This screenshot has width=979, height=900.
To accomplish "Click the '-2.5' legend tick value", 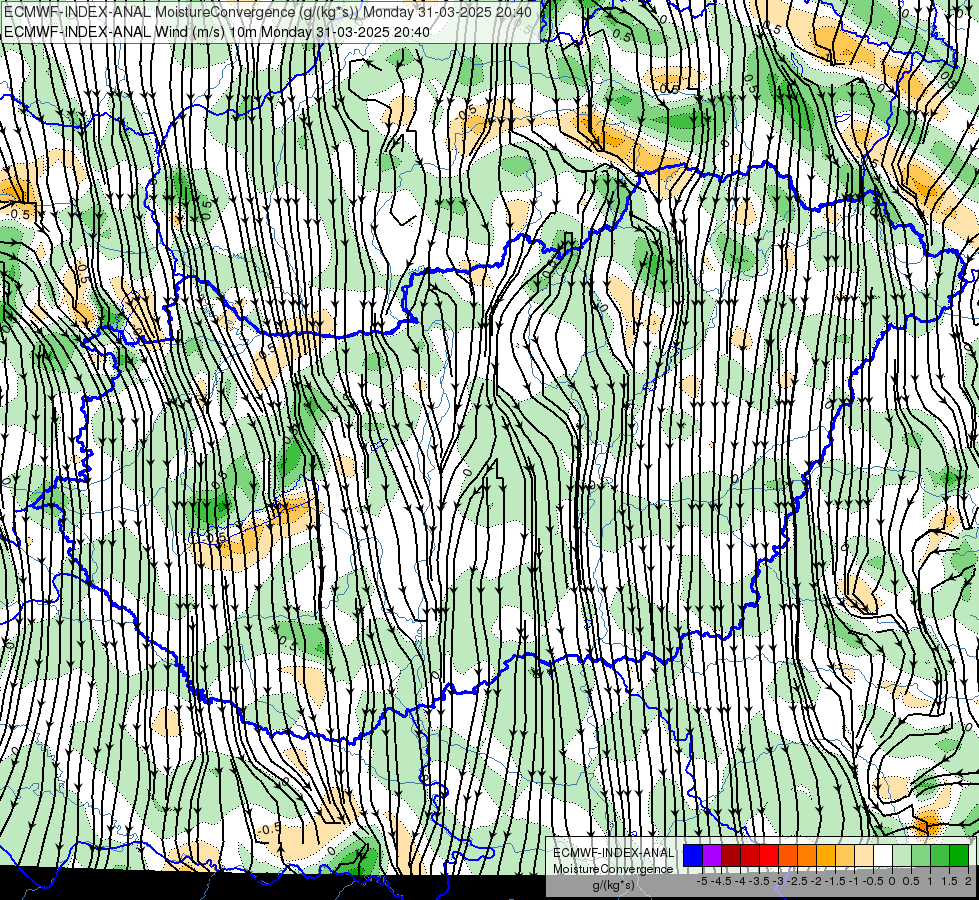I will [x=798, y=881].
